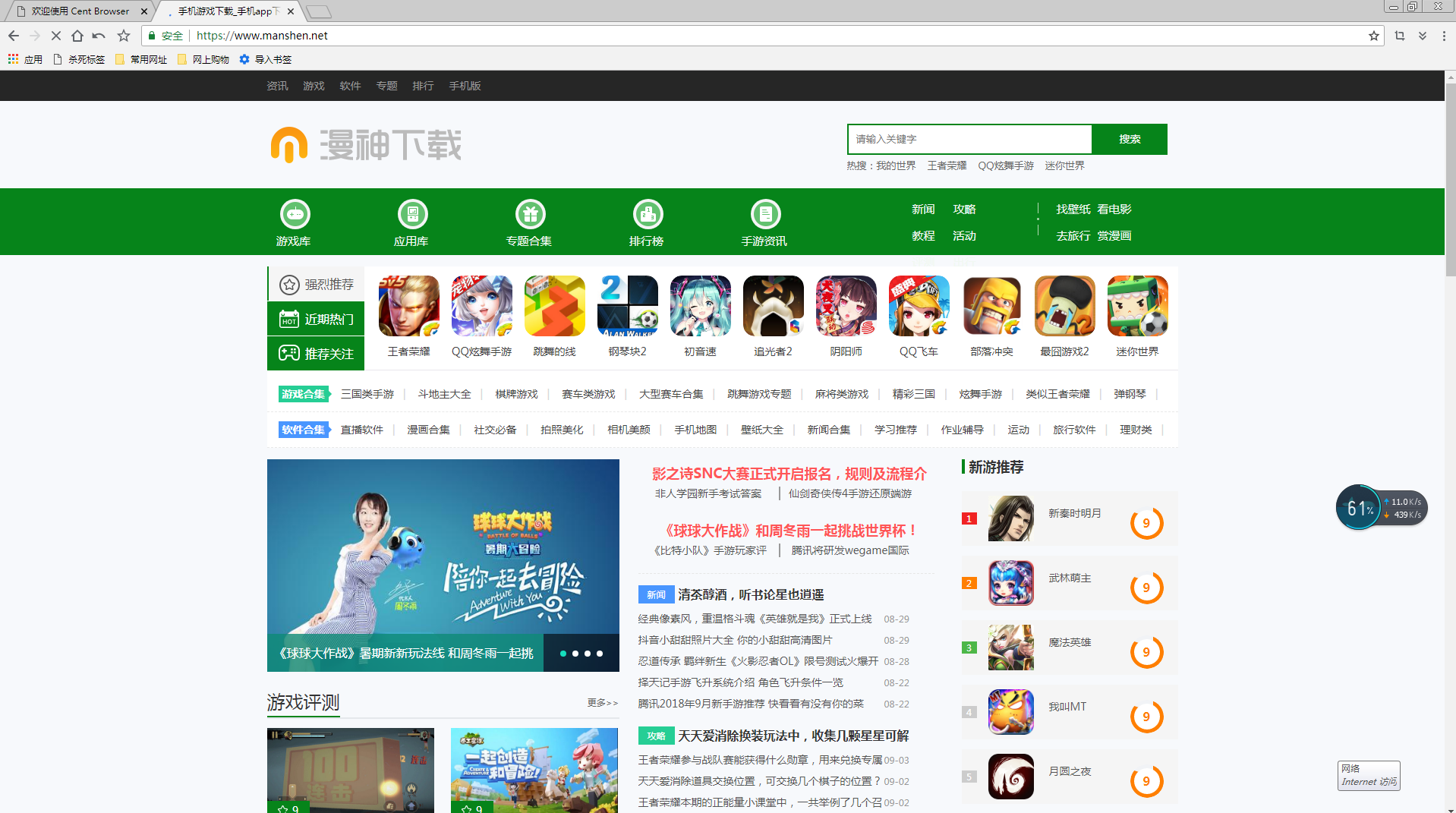Open the 跳舞的线 game icon
This screenshot has width=1456, height=813.
[555, 306]
